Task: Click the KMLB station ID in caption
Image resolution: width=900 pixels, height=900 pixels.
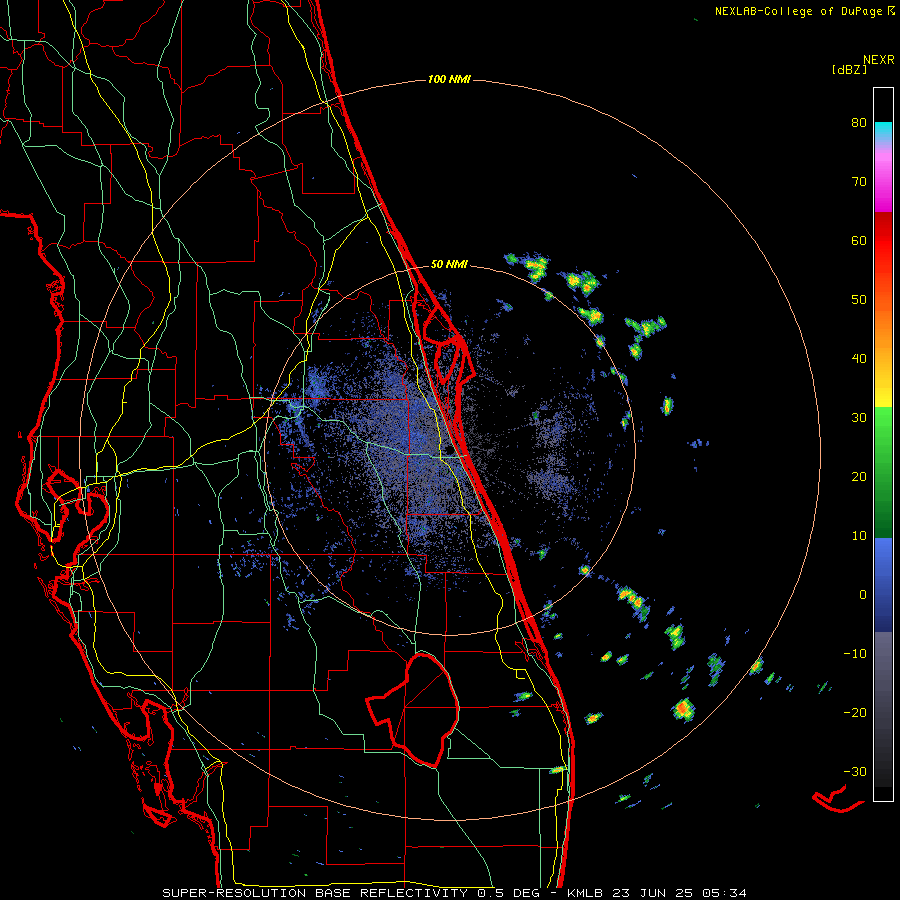Action: point(588,893)
